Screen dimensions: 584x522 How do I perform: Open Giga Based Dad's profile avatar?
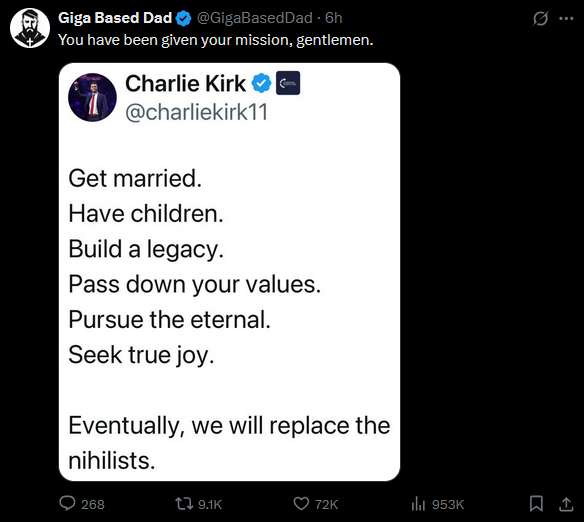point(30,28)
